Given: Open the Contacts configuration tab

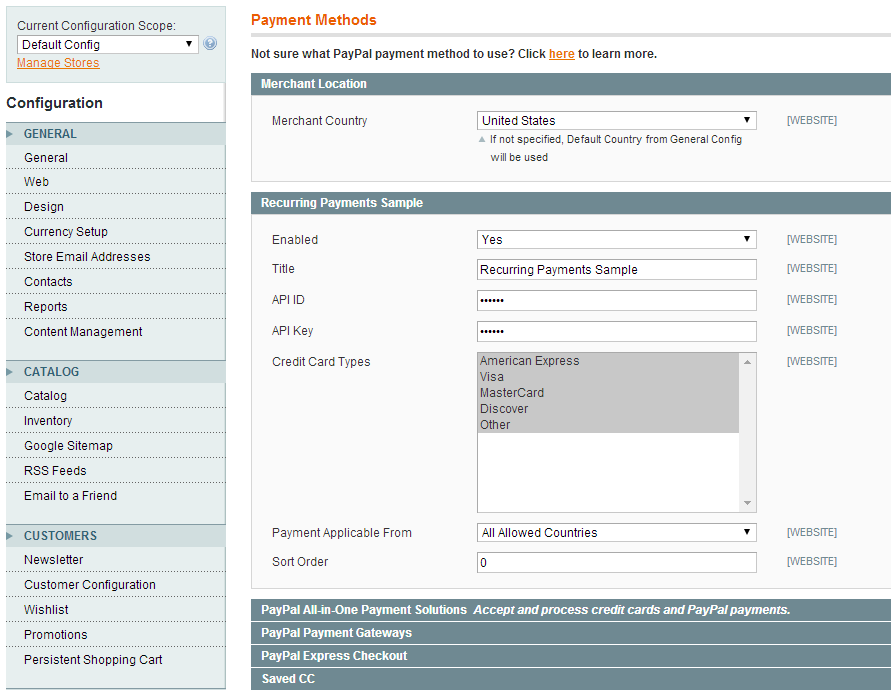Looking at the screenshot, I should click(115, 282).
